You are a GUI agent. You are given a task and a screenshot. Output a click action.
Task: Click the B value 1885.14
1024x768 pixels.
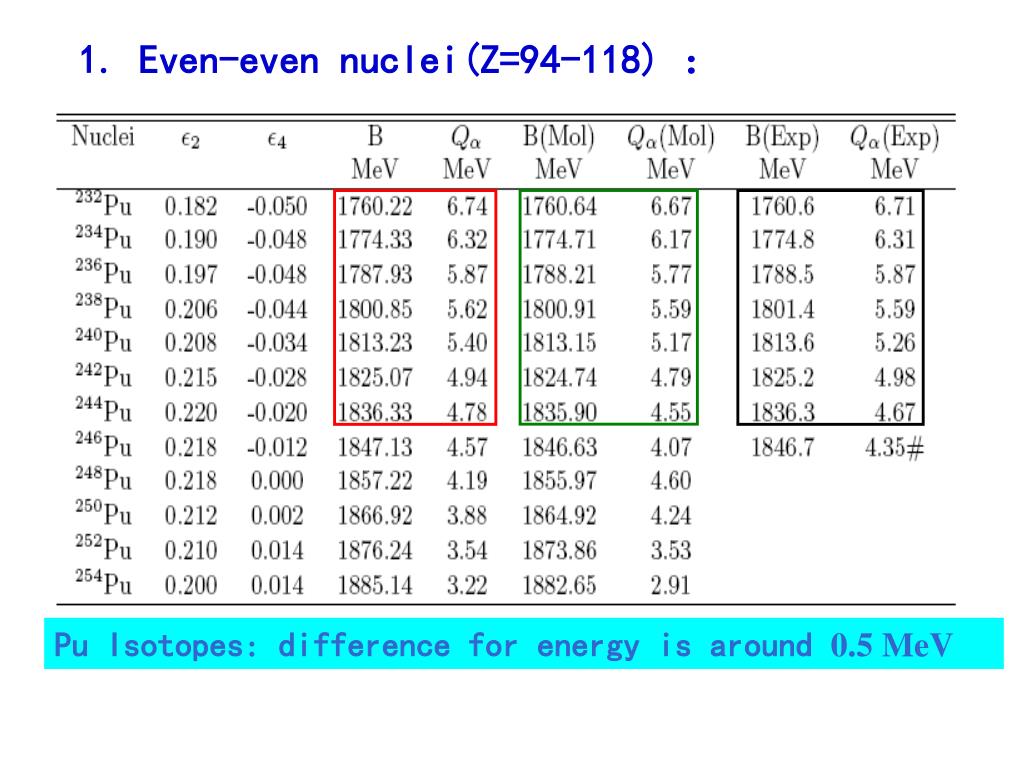(375, 585)
